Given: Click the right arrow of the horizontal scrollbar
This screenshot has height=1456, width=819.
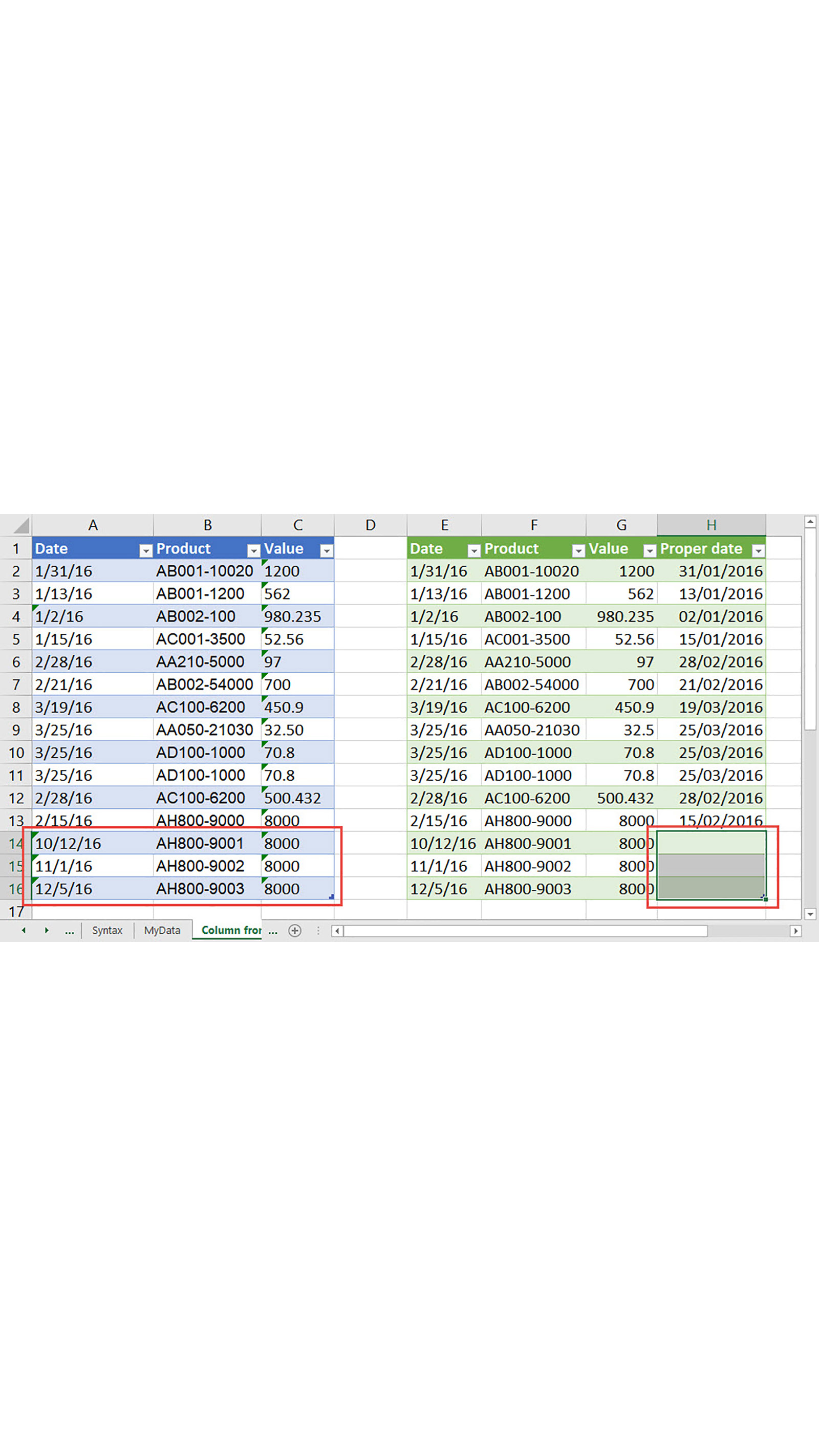Looking at the screenshot, I should coord(795,930).
